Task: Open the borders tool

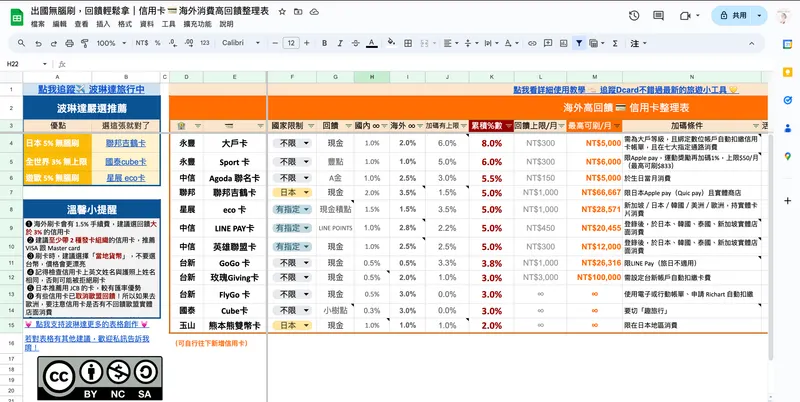Action: click(408, 43)
